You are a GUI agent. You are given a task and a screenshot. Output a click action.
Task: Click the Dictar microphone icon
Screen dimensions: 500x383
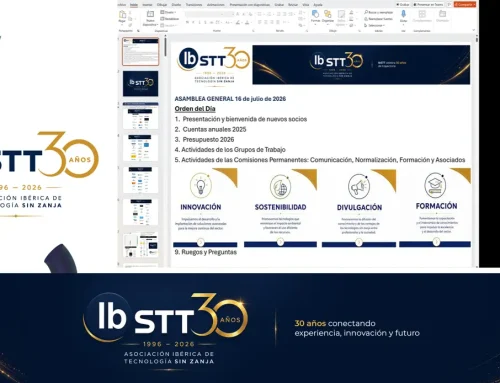tap(403, 14)
